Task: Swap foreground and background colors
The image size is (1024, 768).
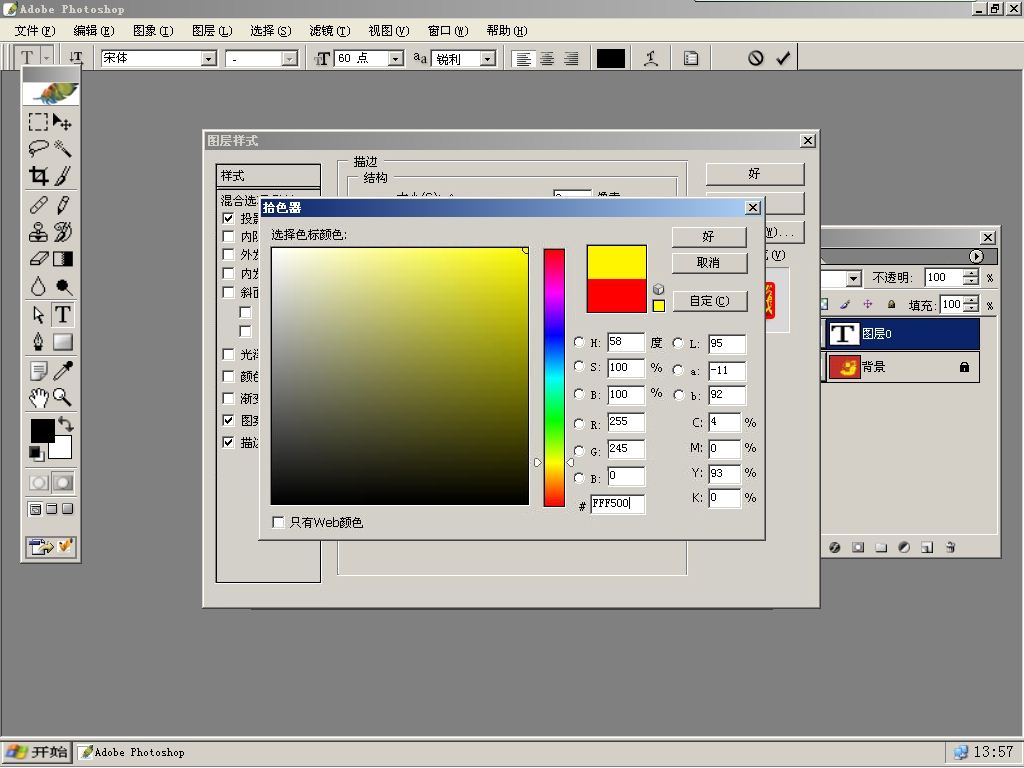Action: (x=66, y=424)
